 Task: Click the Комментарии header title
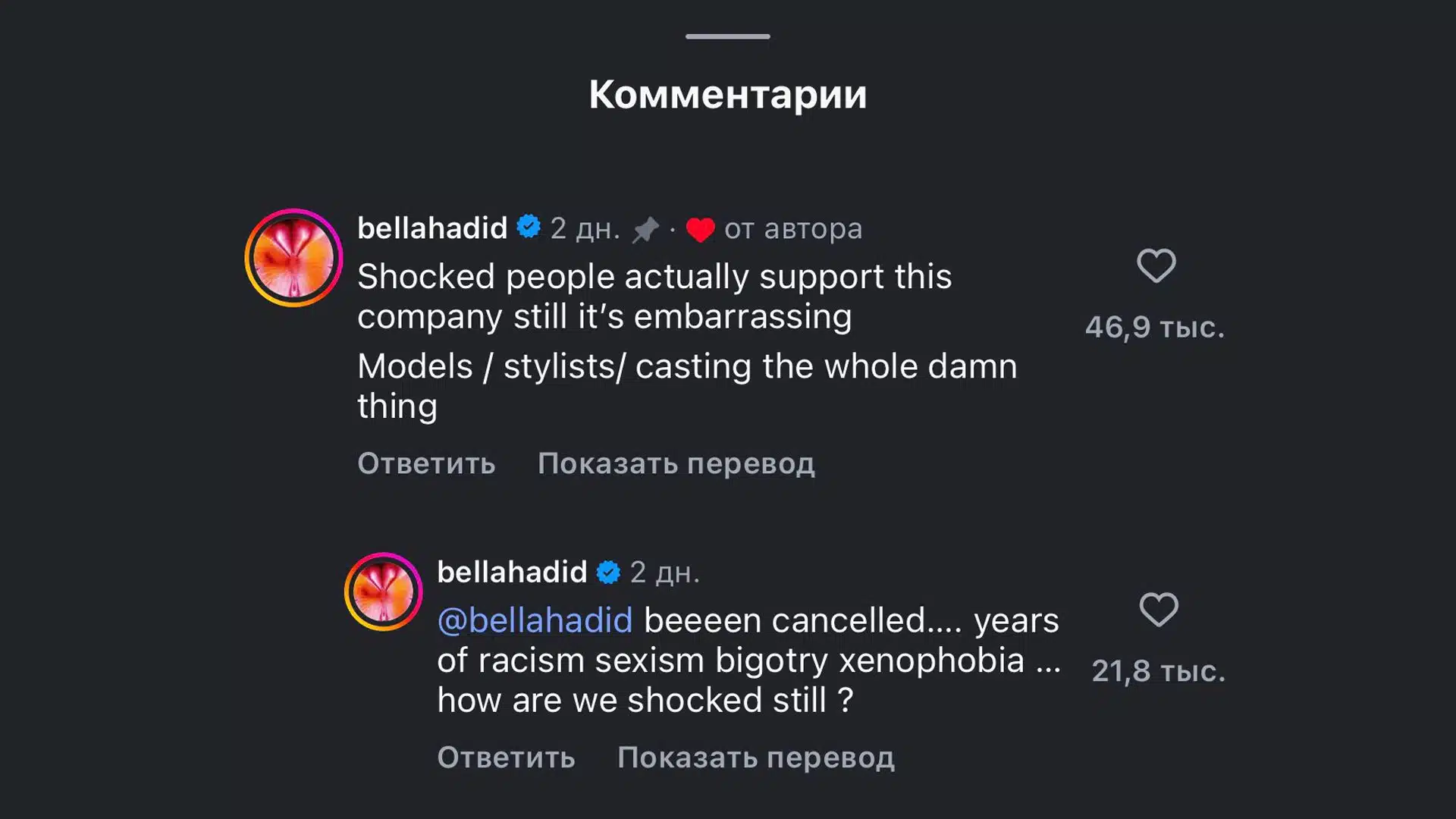coord(727,95)
